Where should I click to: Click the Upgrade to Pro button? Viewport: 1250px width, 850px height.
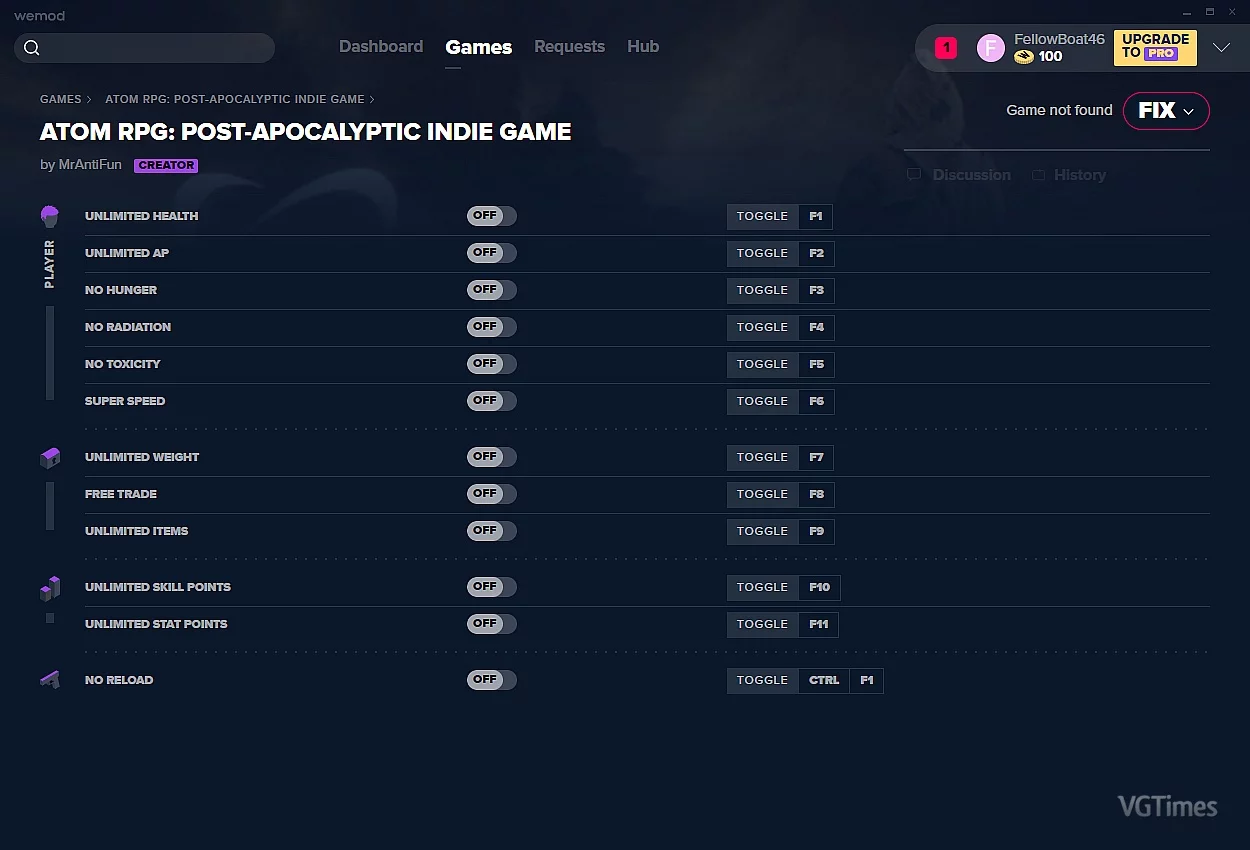(x=1155, y=47)
